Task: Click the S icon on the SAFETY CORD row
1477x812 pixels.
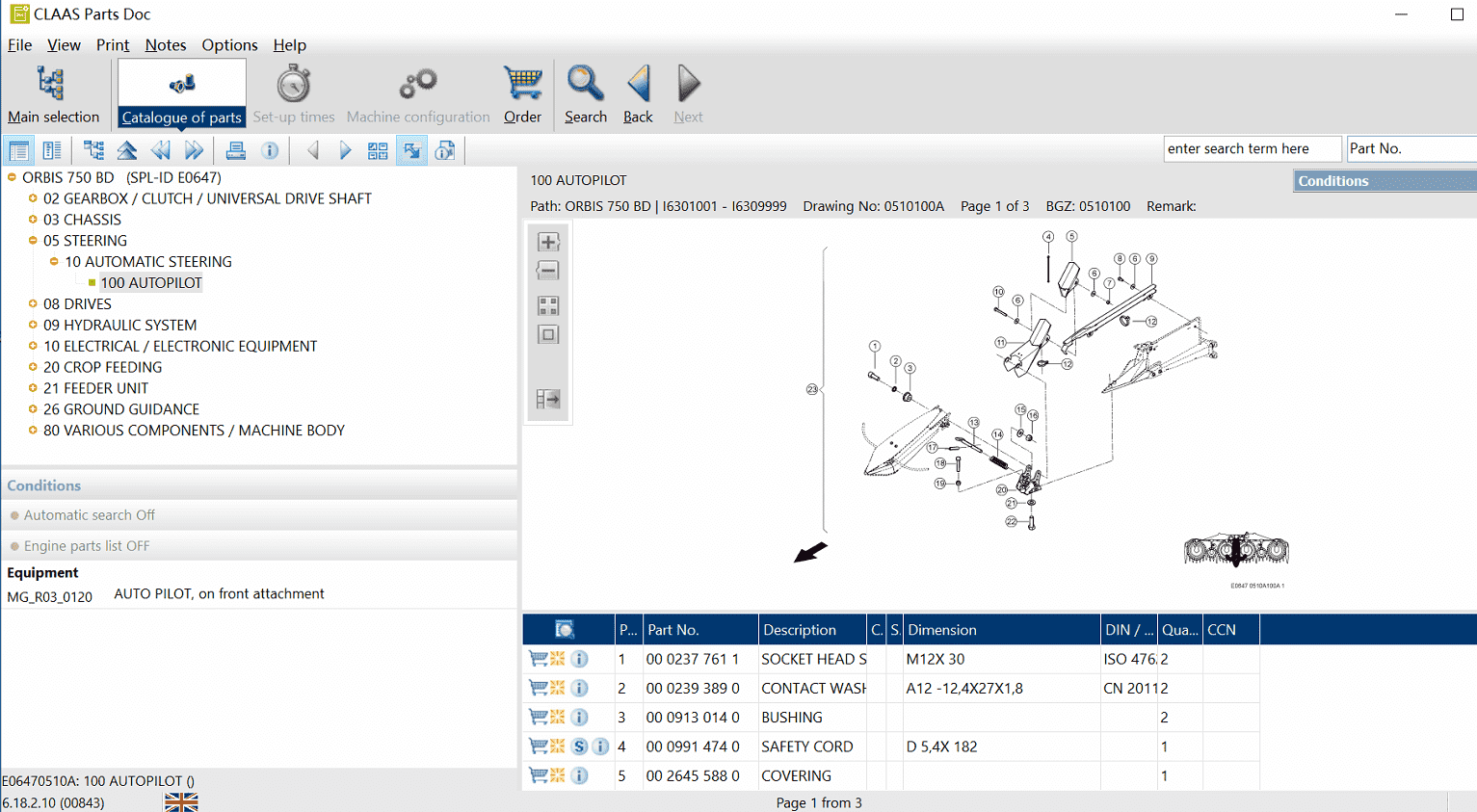Action: [579, 747]
